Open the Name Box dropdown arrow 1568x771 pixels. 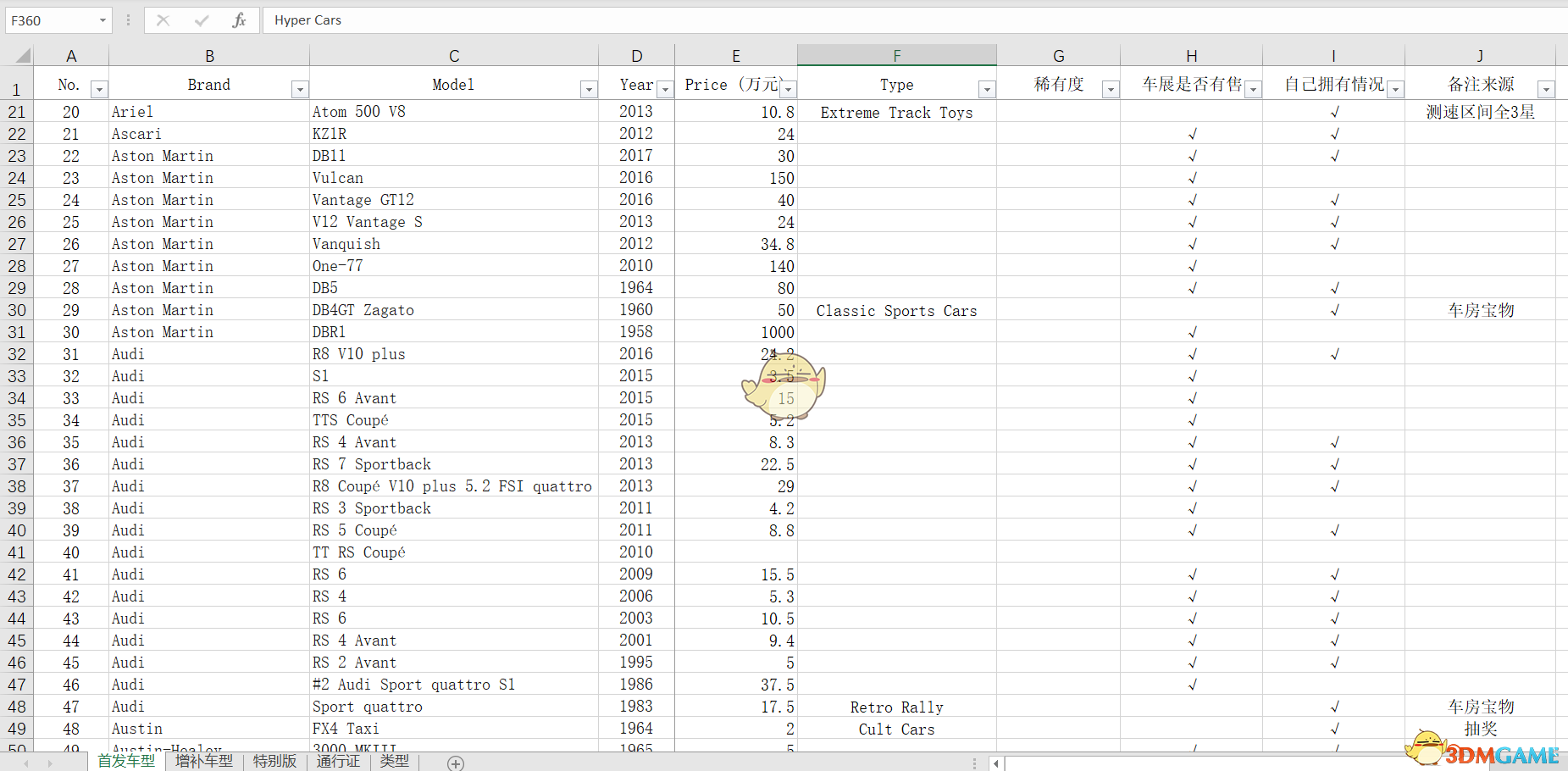(x=103, y=20)
